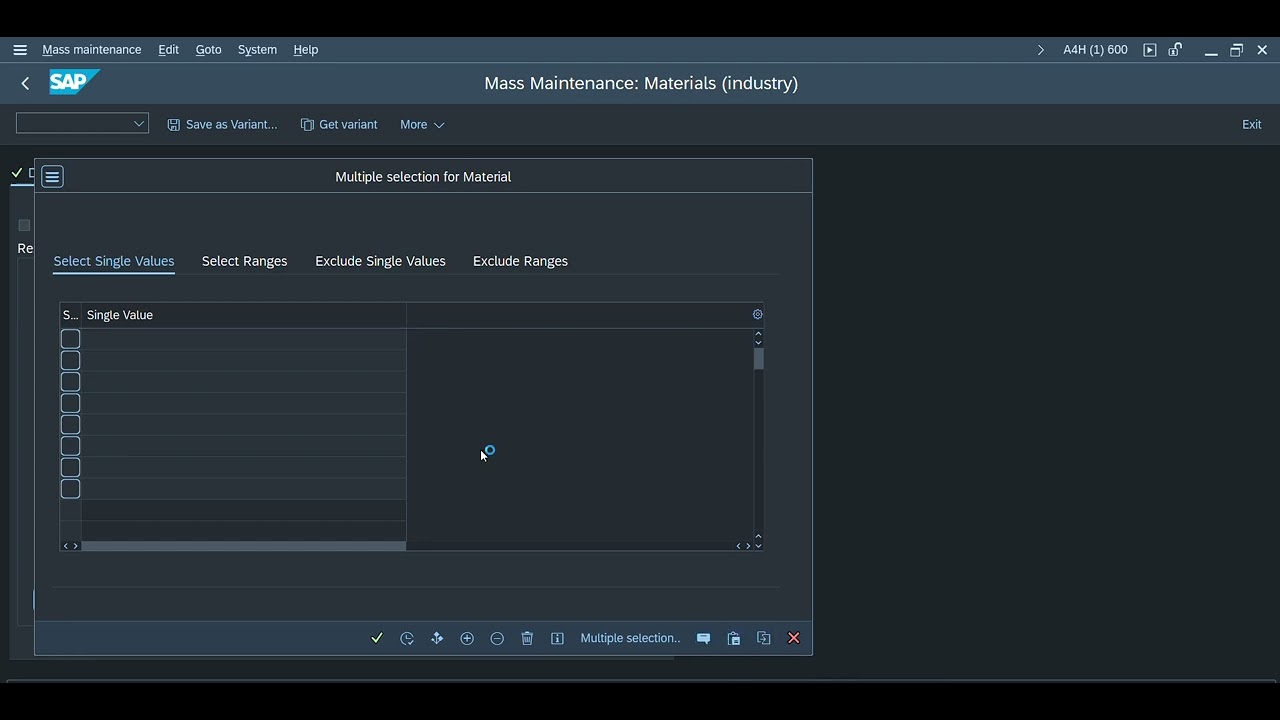Click the import from text file speech-bubble icon
The height and width of the screenshot is (720, 1280).
704,638
